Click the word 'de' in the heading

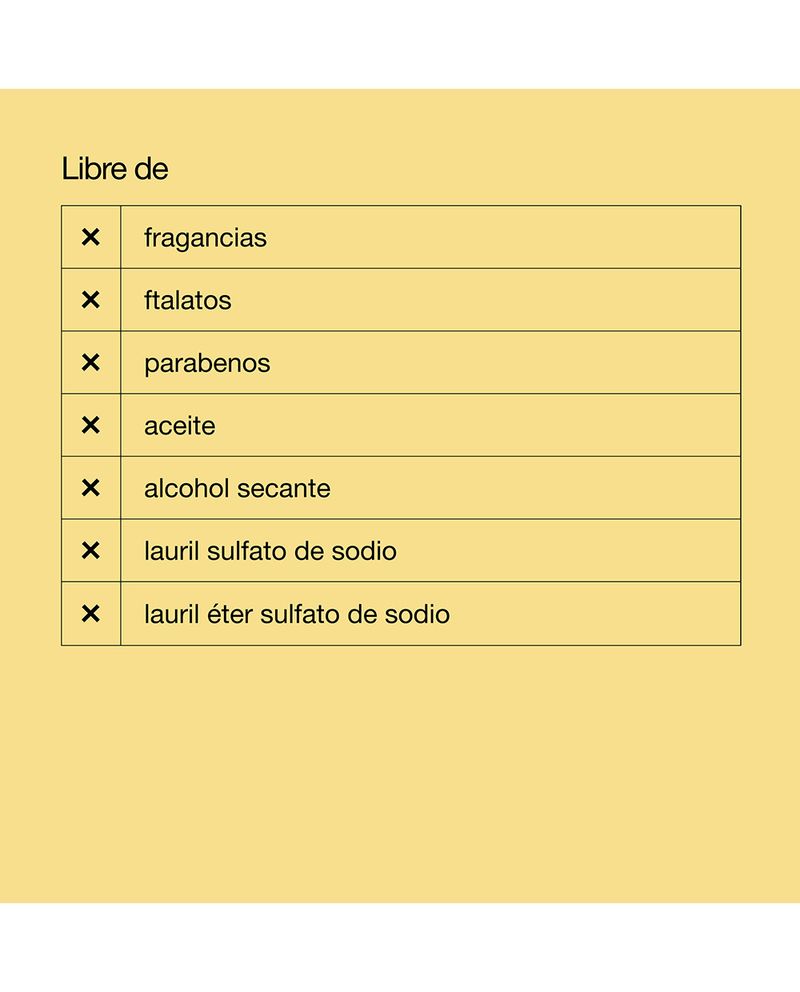click(x=151, y=169)
